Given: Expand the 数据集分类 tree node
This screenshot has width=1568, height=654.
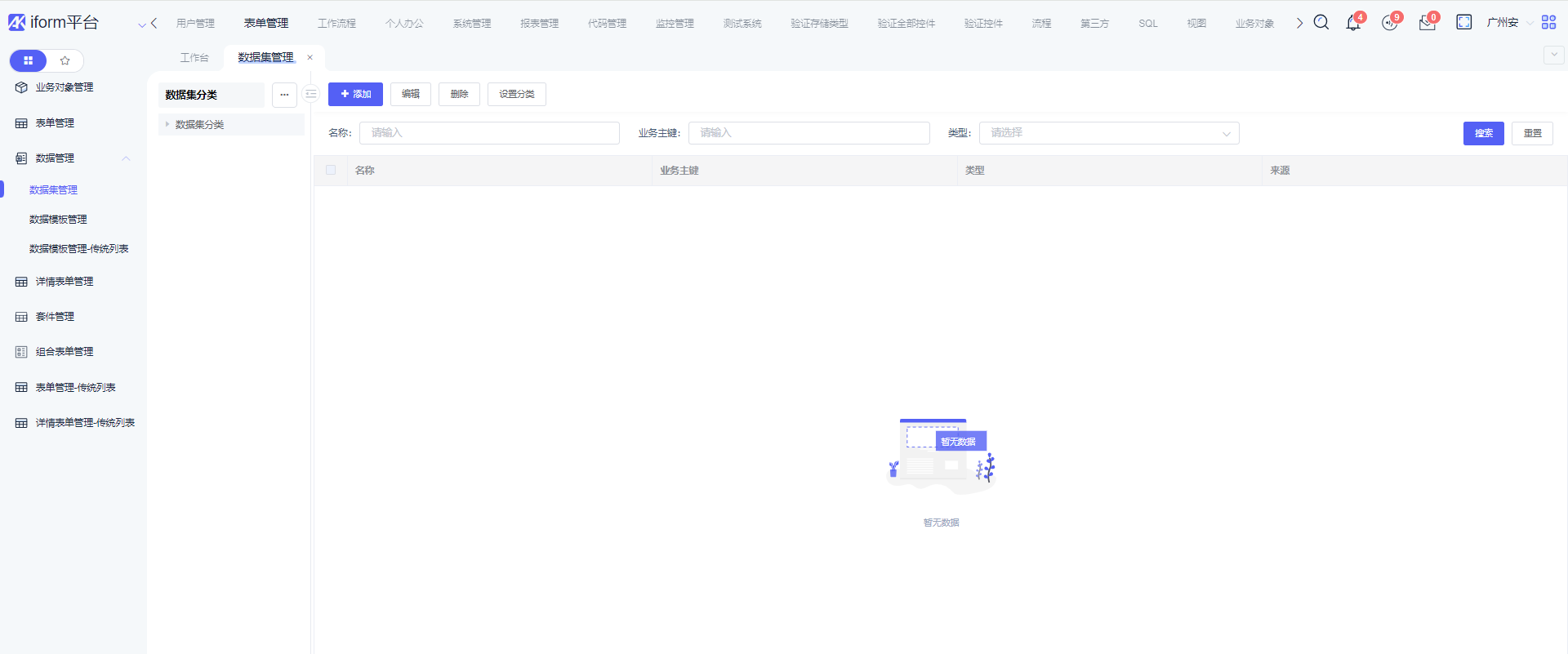Looking at the screenshot, I should (x=167, y=125).
